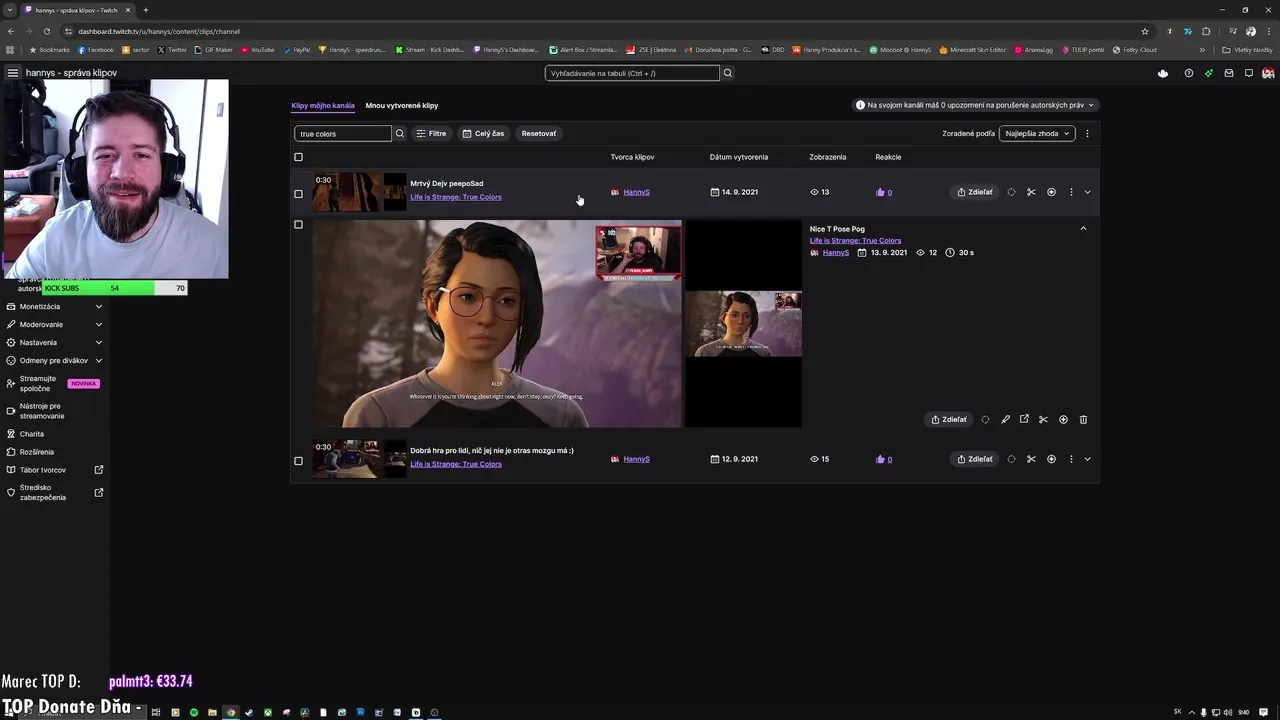
Task: Open the inbox mail icon
Action: tap(1229, 73)
